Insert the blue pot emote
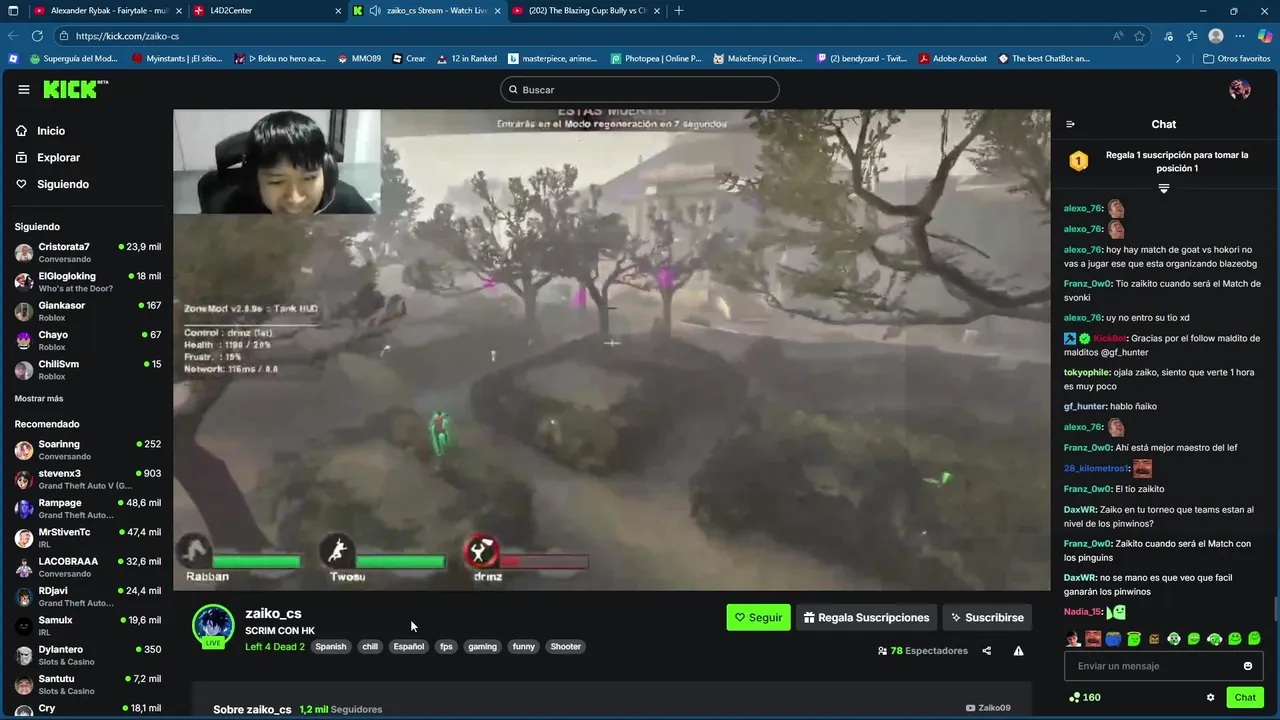The height and width of the screenshot is (720, 1280). 1113,638
